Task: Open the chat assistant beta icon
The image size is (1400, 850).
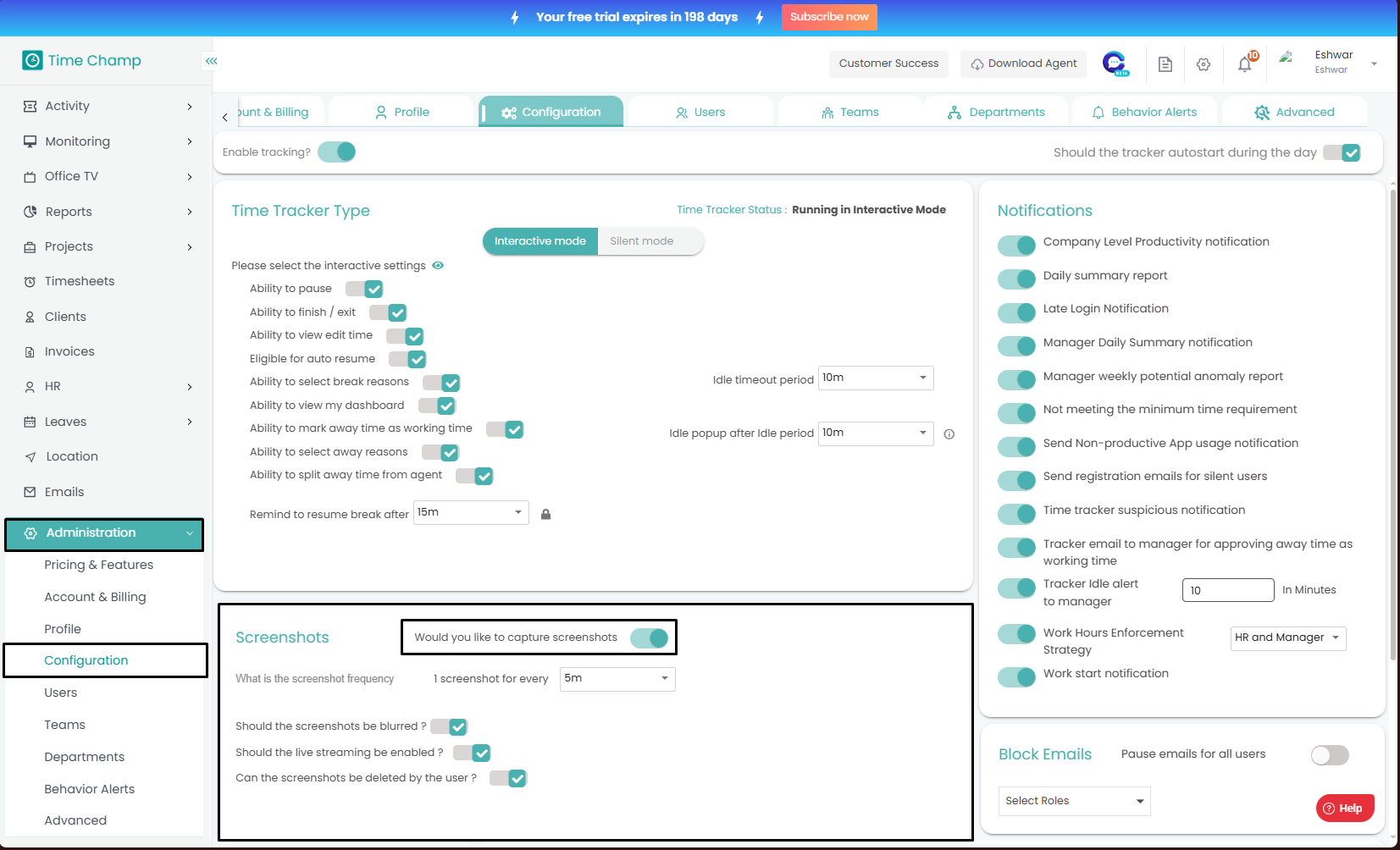Action: pyautogui.click(x=1115, y=63)
